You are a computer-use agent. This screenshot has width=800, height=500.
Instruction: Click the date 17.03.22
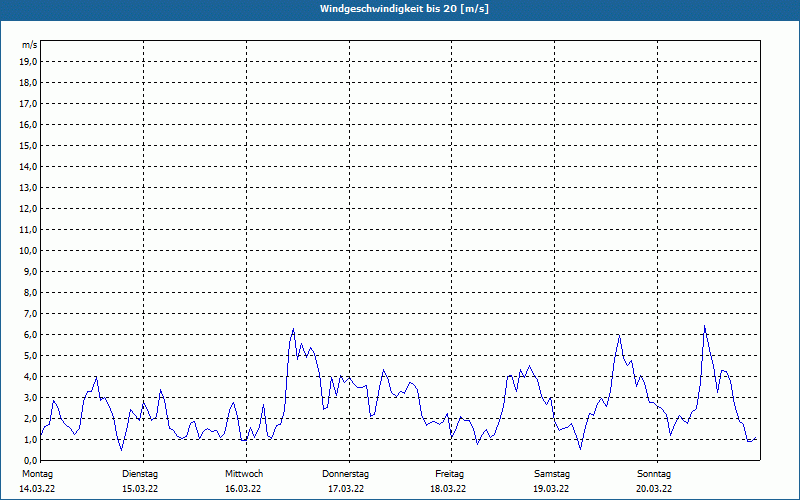coord(346,489)
